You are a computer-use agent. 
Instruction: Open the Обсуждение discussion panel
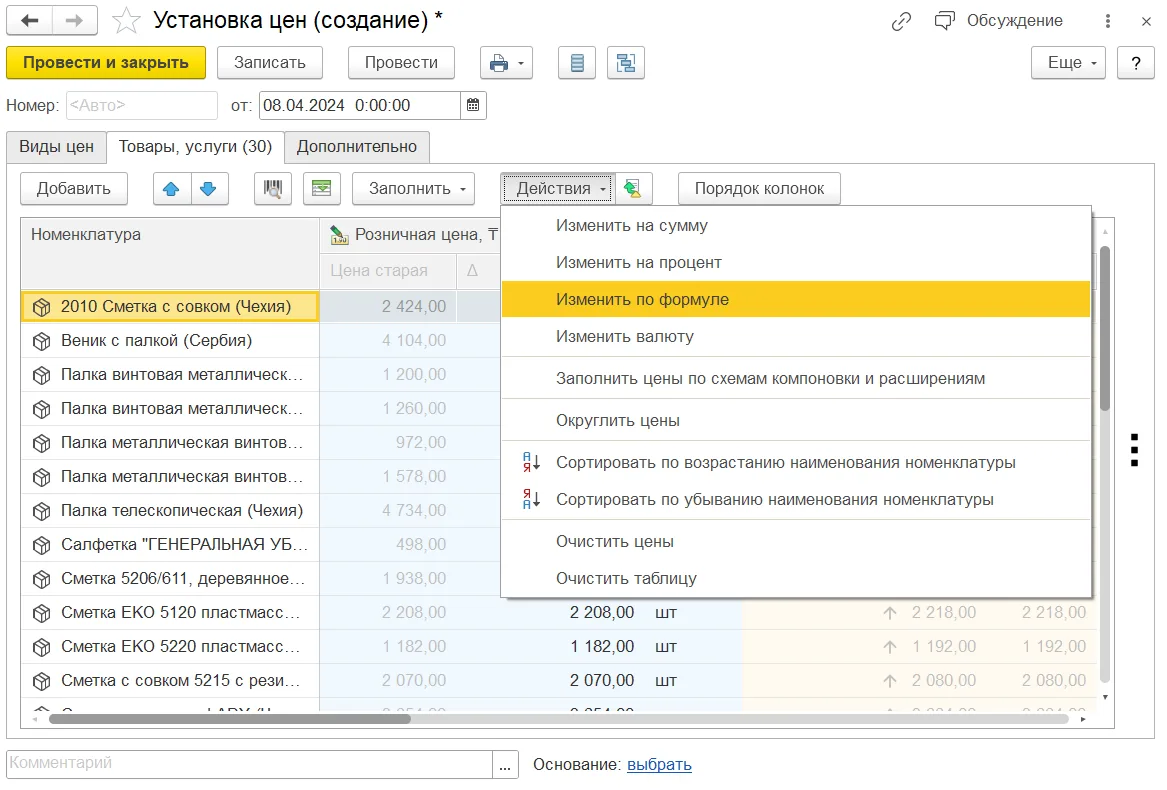(x=999, y=21)
